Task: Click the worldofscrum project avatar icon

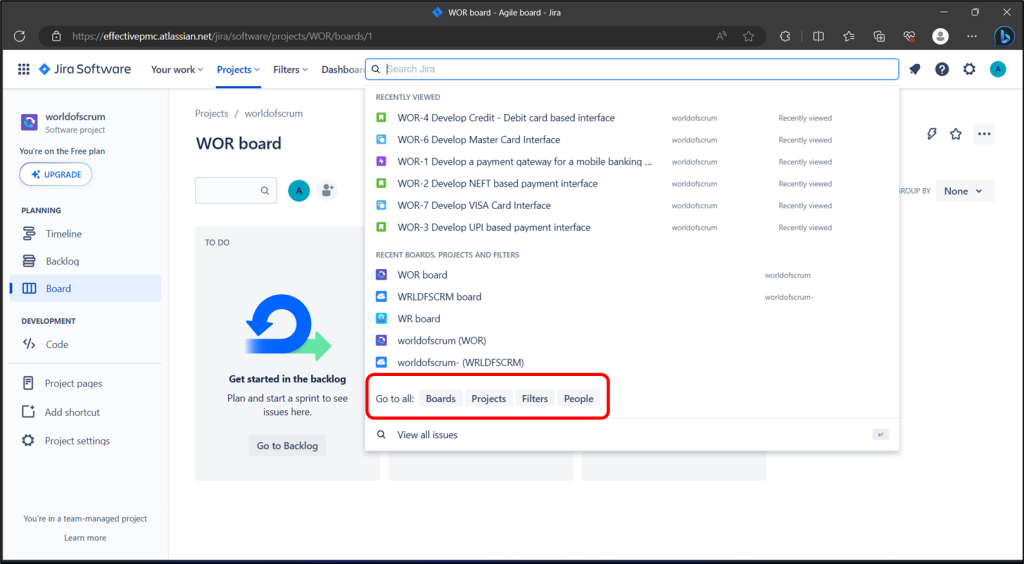Action: pos(29,122)
